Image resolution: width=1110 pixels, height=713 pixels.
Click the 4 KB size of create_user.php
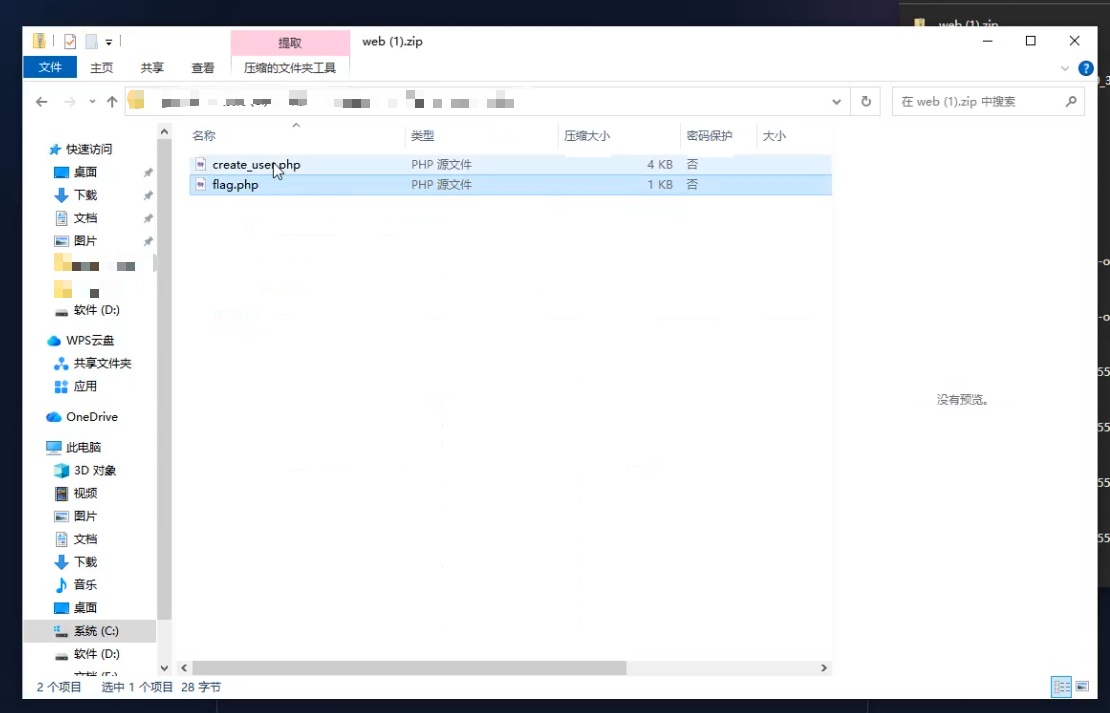659,164
